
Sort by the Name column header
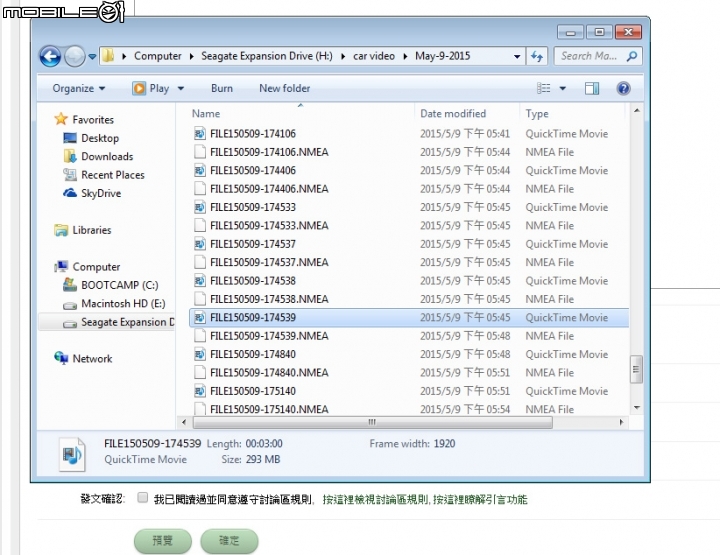[x=206, y=113]
